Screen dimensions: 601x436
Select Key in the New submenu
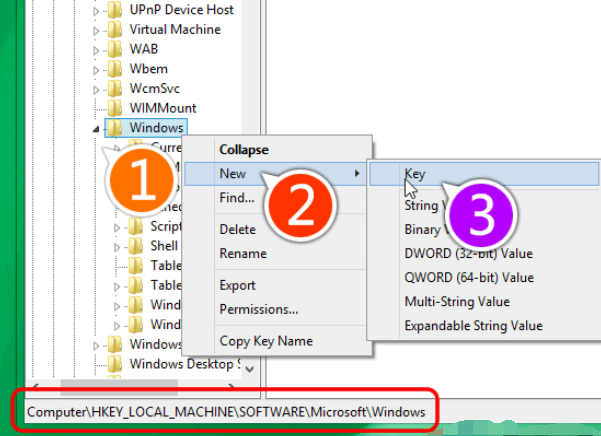pyautogui.click(x=415, y=174)
